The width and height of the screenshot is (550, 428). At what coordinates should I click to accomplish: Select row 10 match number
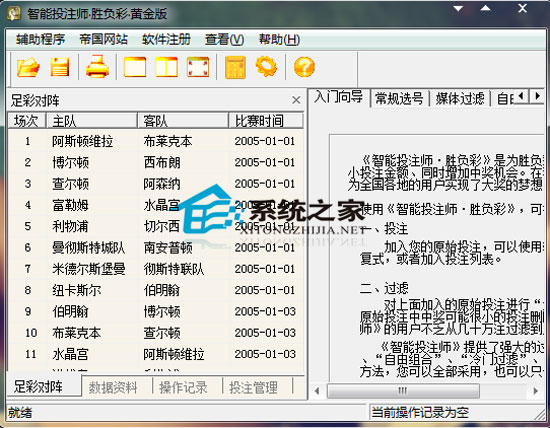click(31, 333)
